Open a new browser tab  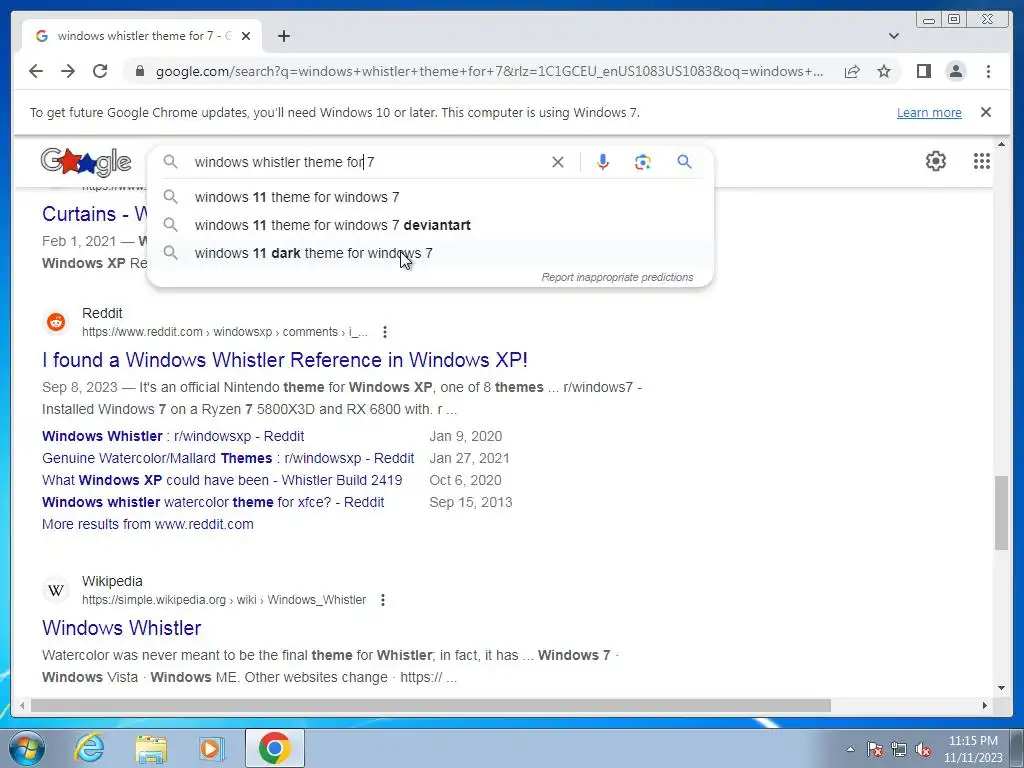283,36
